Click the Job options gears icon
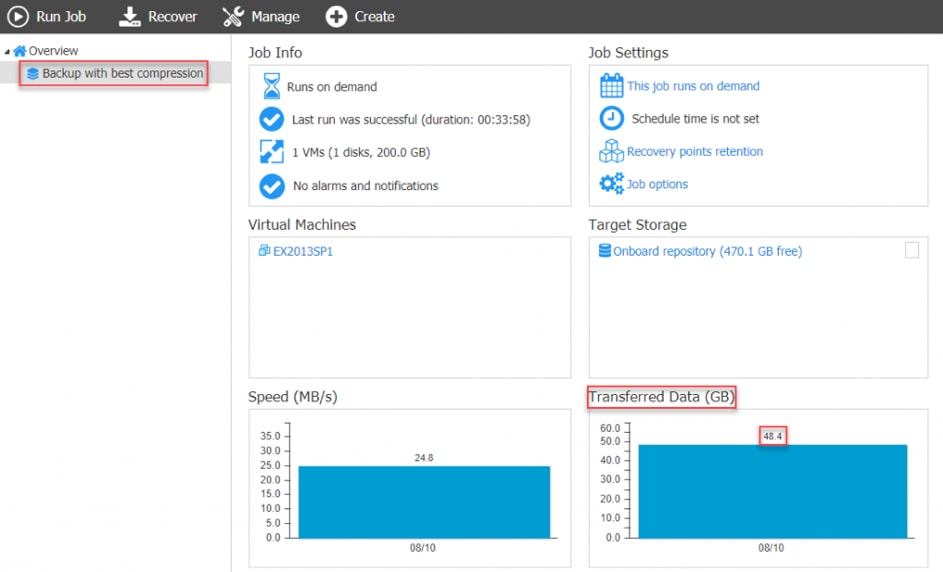Screen dimensions: 943x572 click(611, 184)
